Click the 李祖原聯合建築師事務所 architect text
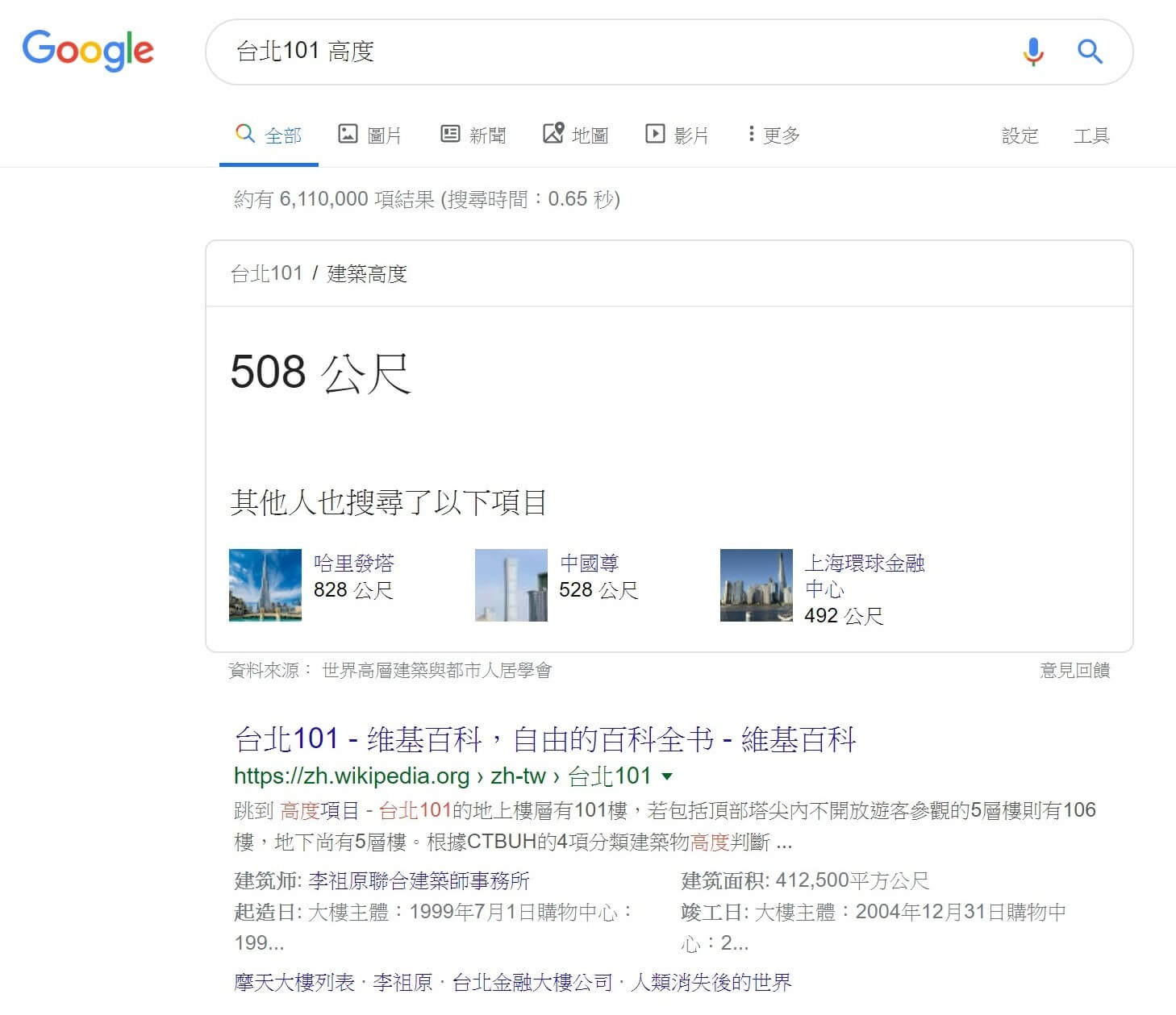Image resolution: width=1176 pixels, height=1015 pixels. 419,880
